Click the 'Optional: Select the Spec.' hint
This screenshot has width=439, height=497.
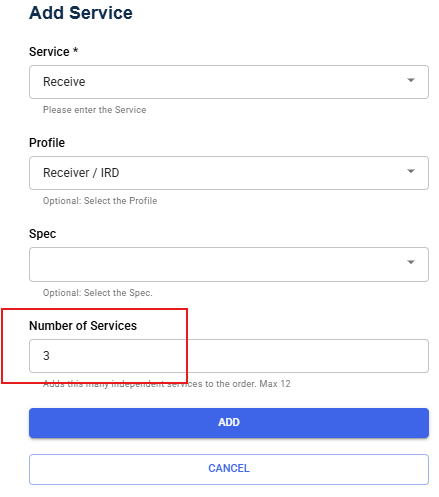click(98, 293)
